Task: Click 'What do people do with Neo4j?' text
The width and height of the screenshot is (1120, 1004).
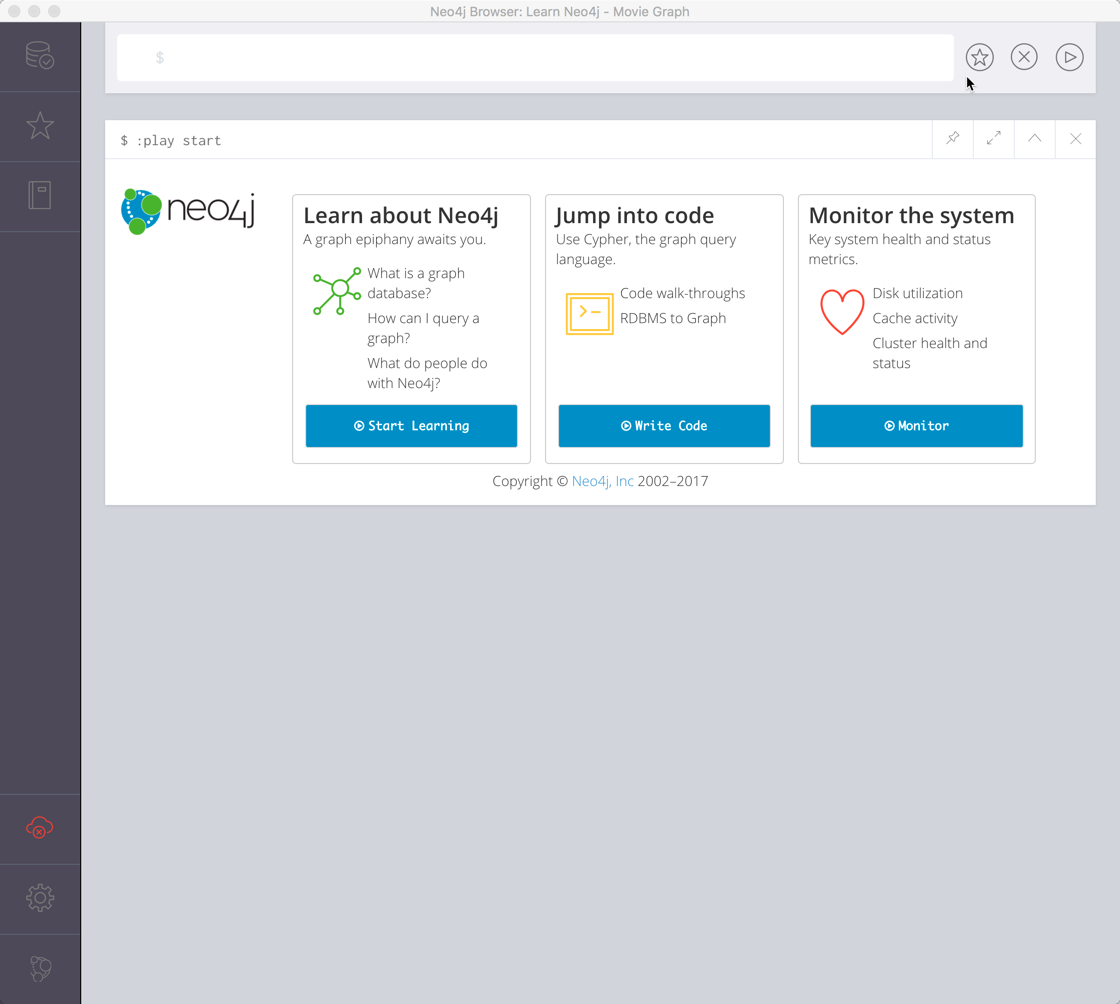Action: (427, 373)
